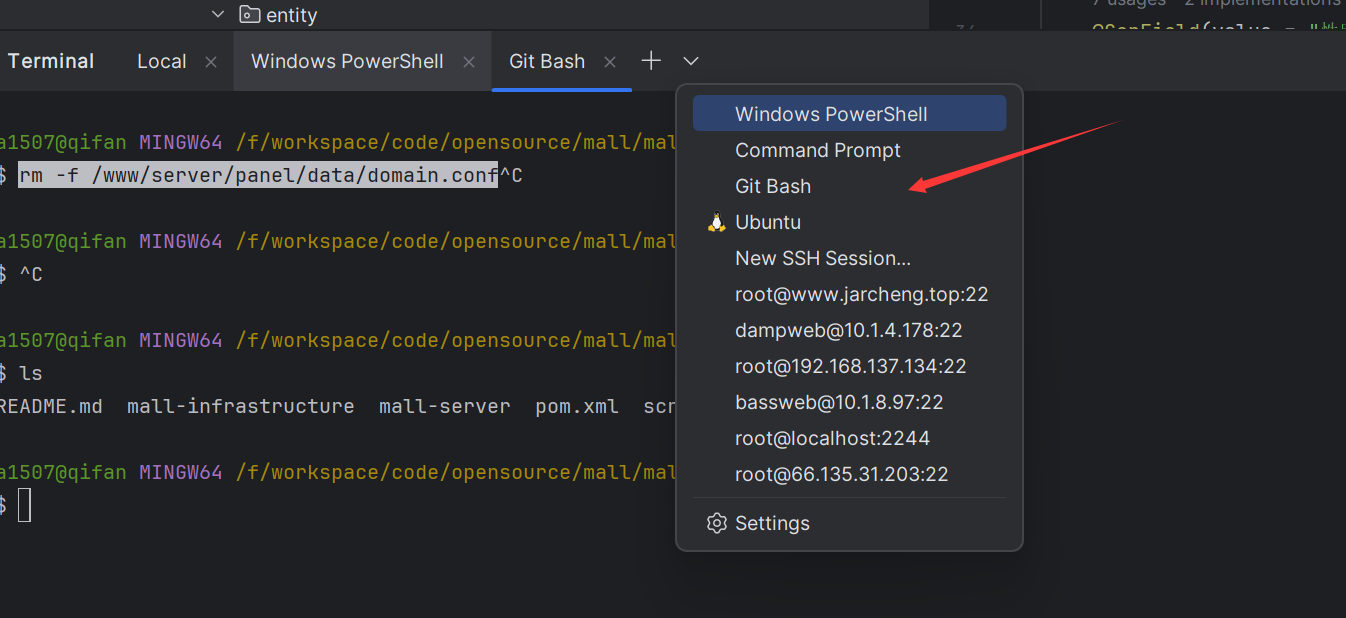This screenshot has height=618, width=1346.
Task: Click the entity folder icon in the breadcrumb
Action: 248,14
